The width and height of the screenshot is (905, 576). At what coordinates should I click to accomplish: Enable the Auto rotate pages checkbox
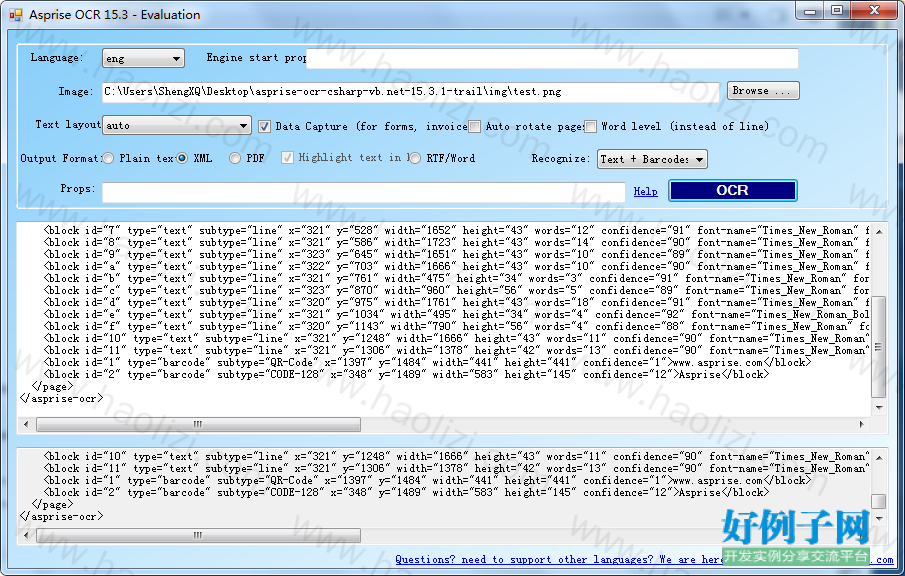pos(474,126)
